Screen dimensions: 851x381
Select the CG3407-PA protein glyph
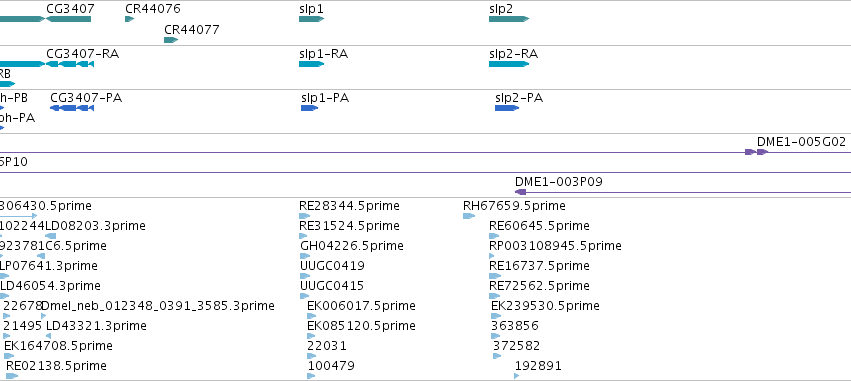click(72, 108)
